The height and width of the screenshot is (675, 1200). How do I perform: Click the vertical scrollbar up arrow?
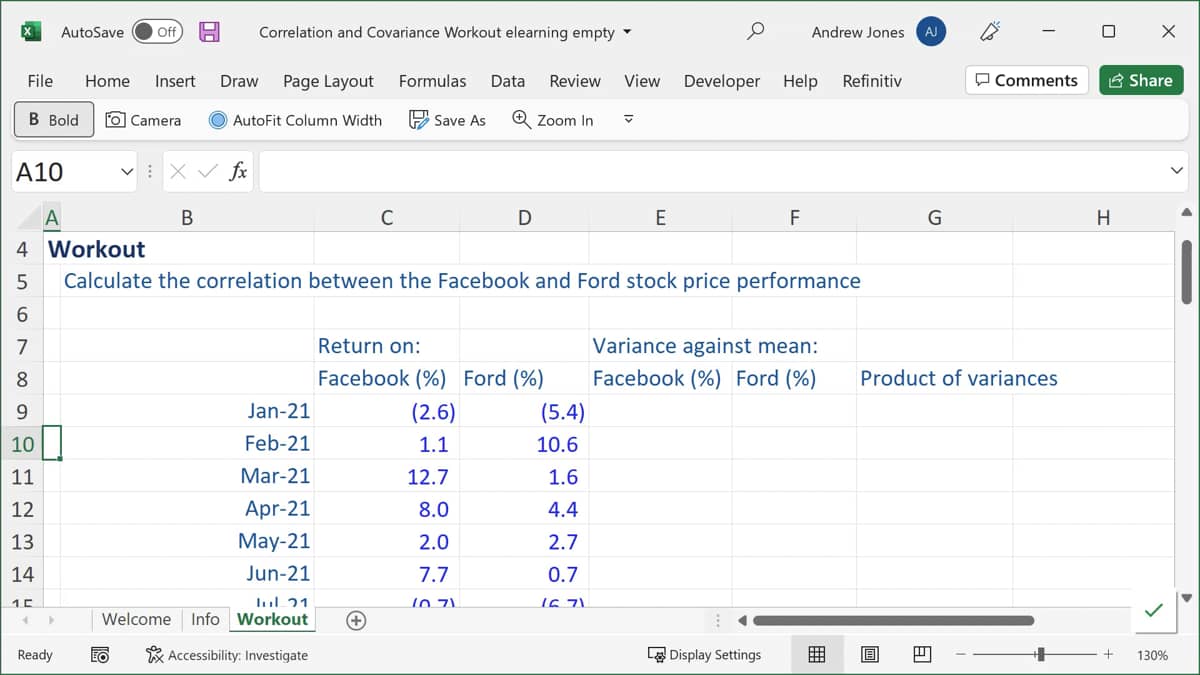(1187, 212)
